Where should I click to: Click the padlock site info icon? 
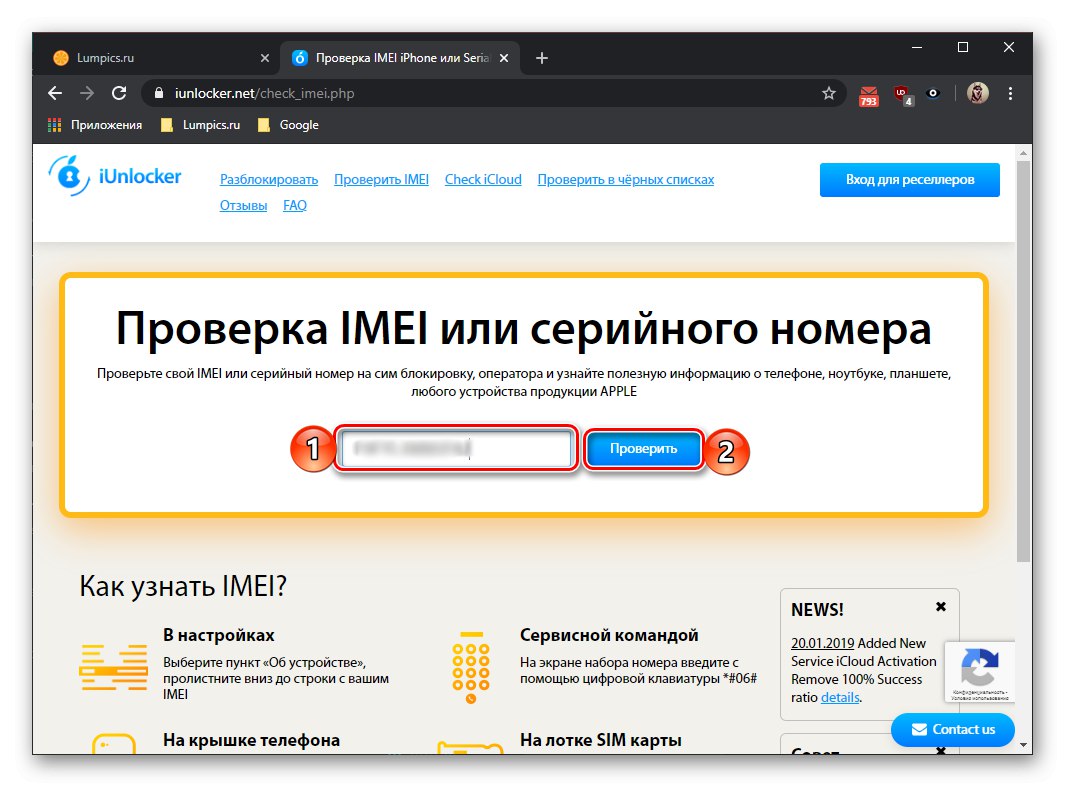(159, 93)
